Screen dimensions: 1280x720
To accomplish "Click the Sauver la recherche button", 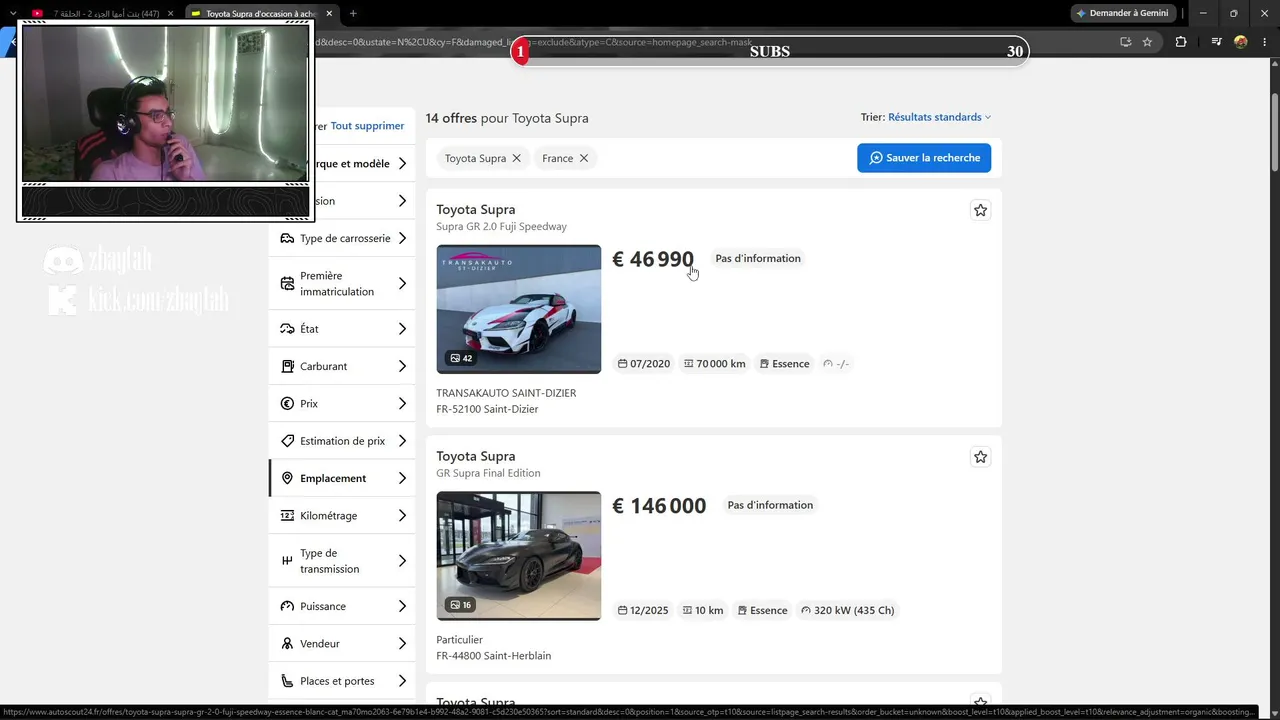I will coord(924,158).
